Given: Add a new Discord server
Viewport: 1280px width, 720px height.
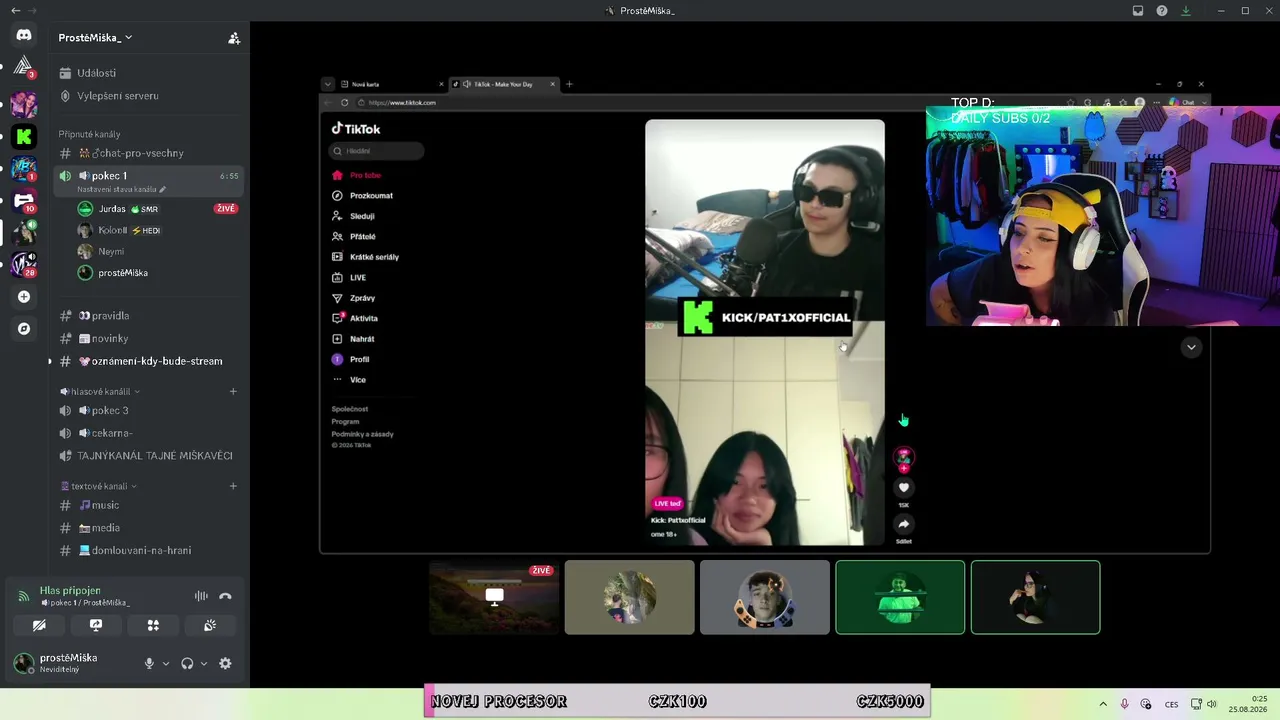Looking at the screenshot, I should click(24, 297).
